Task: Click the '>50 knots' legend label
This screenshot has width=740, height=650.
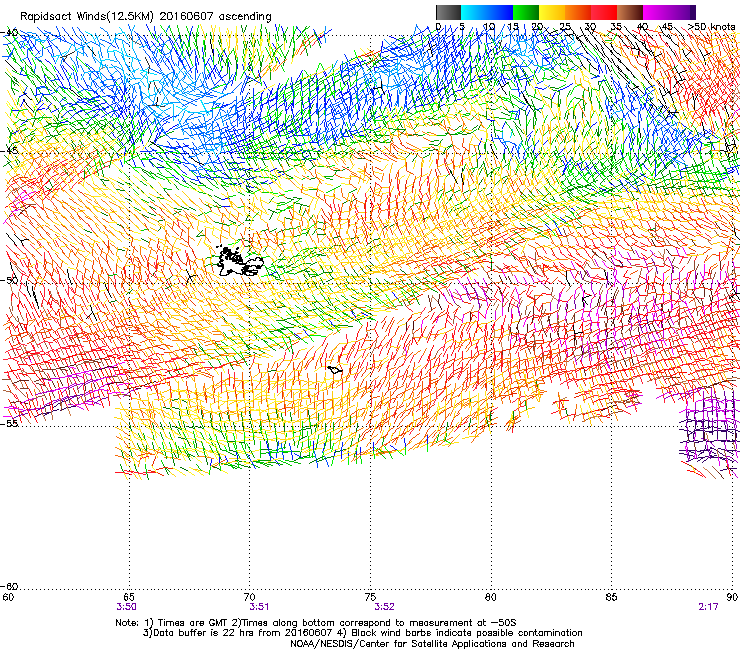Action: 712,27
